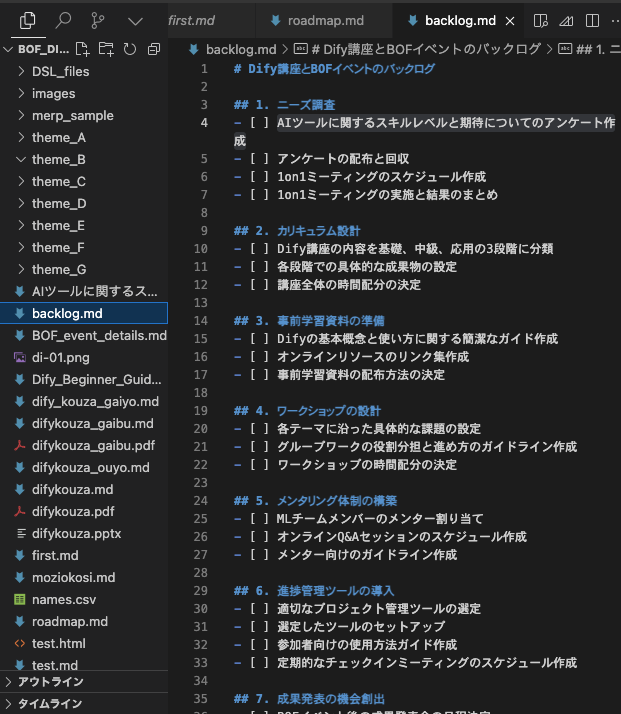Close the backlog.md tab
The height and width of the screenshot is (714, 621).
click(510, 21)
